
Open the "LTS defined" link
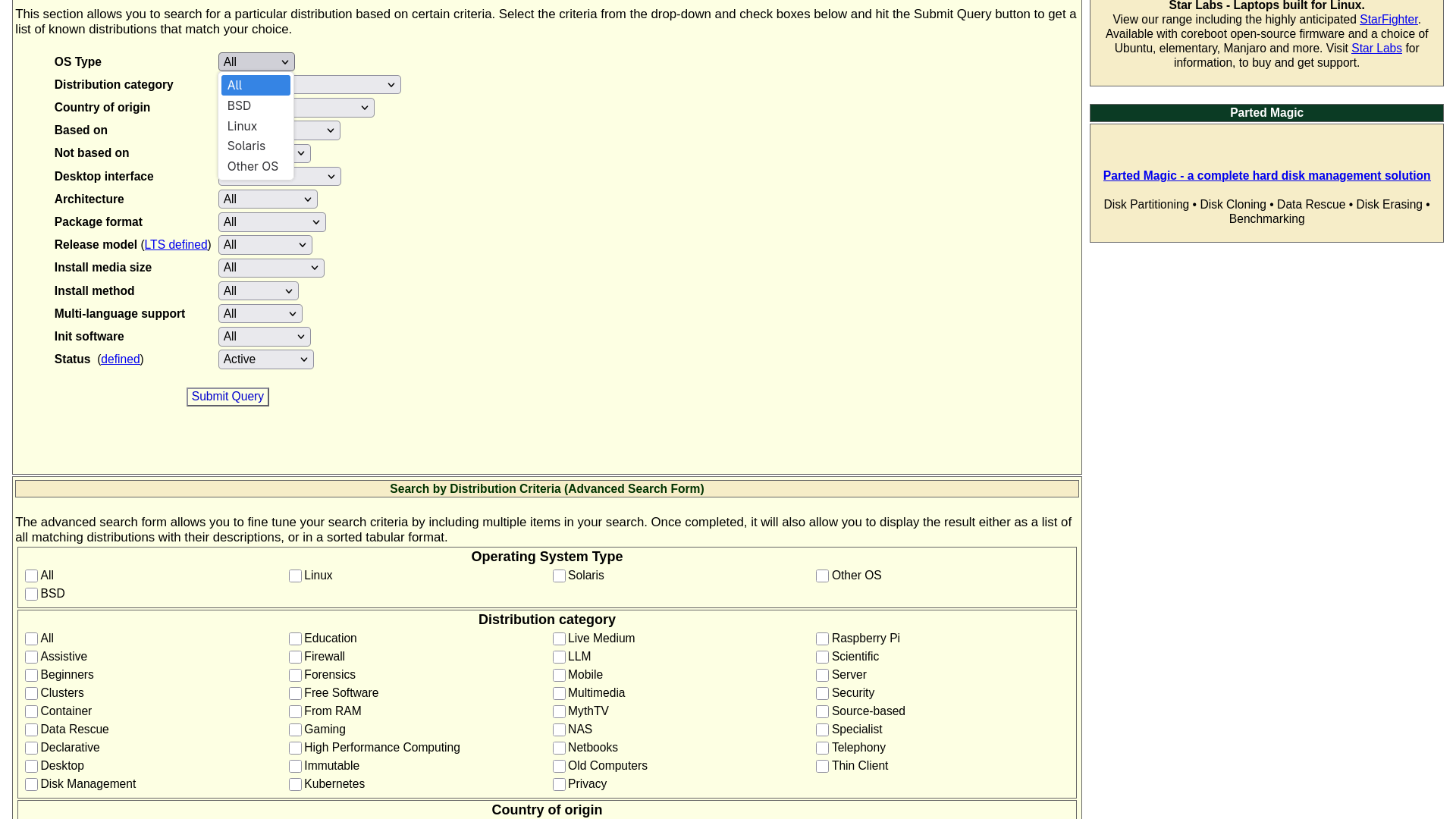click(x=175, y=244)
